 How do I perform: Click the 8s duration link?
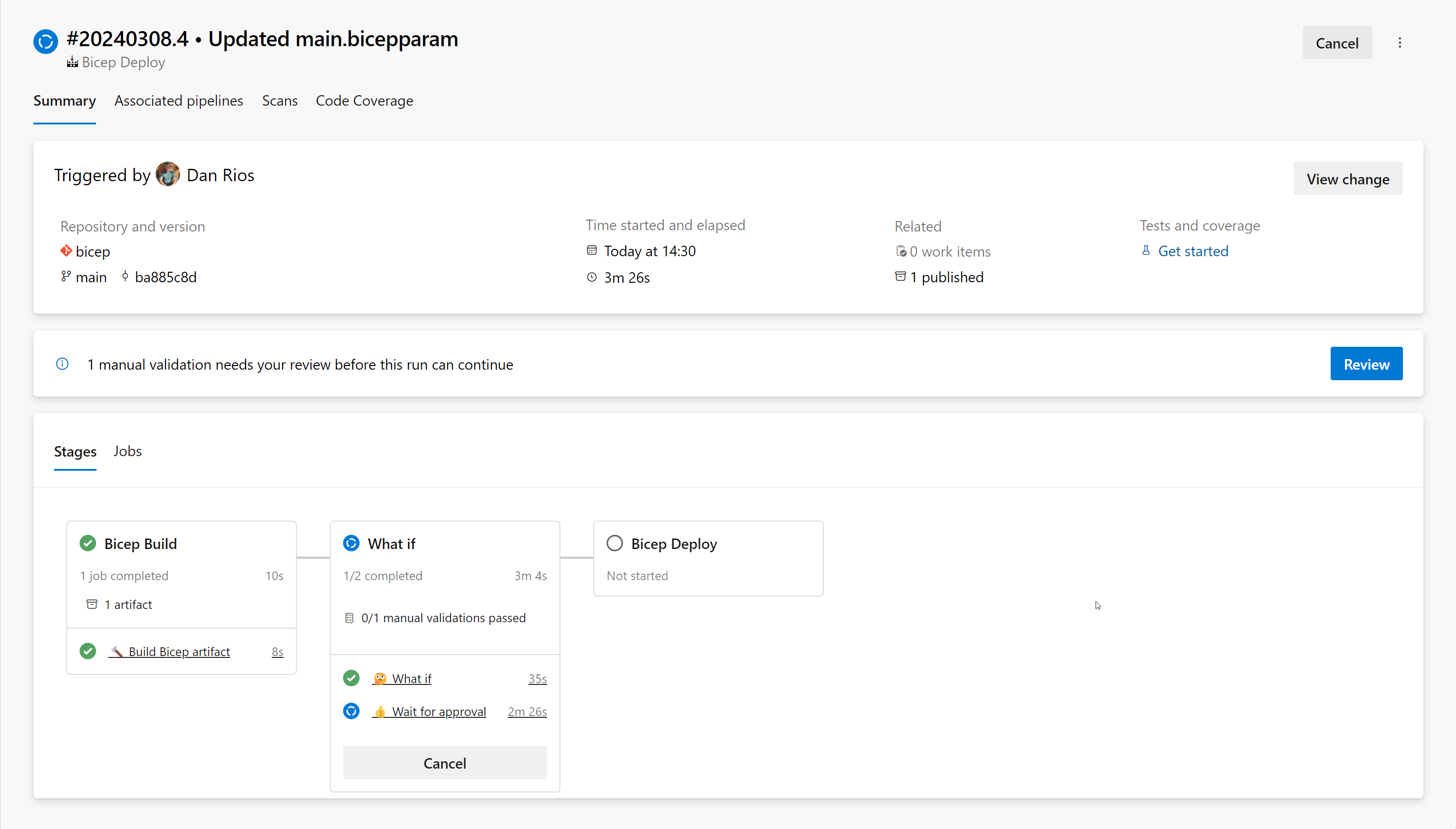[x=277, y=651]
